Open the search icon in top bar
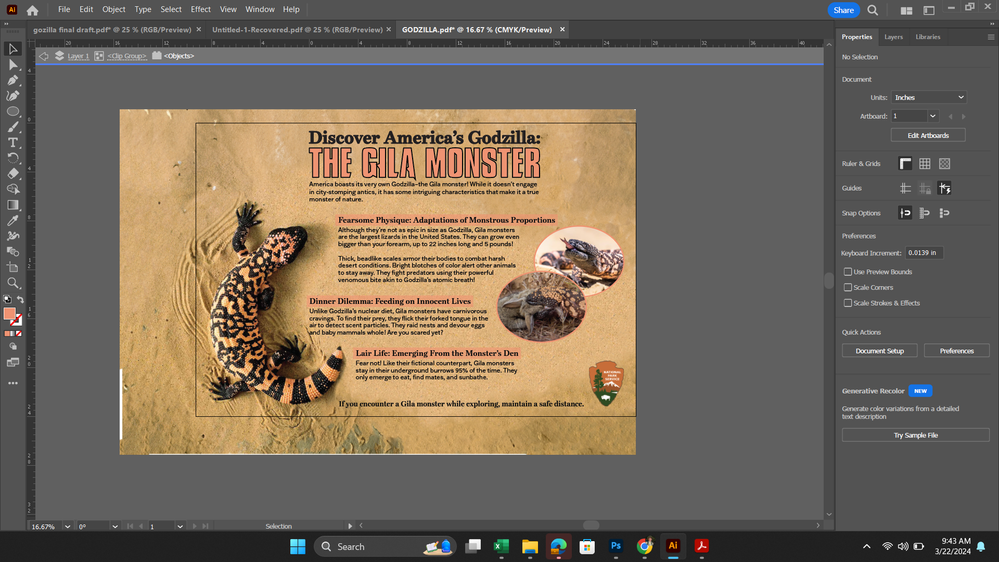999x562 pixels. coord(873,10)
